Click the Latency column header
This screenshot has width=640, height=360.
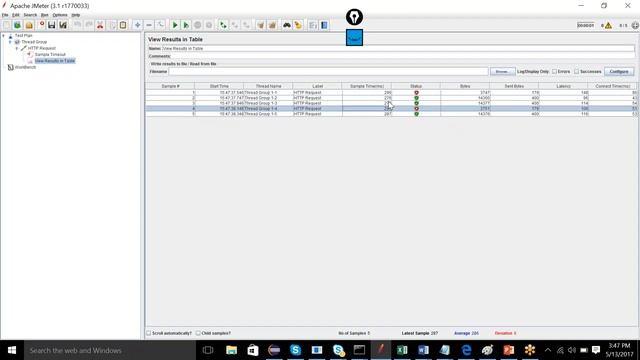coord(563,86)
